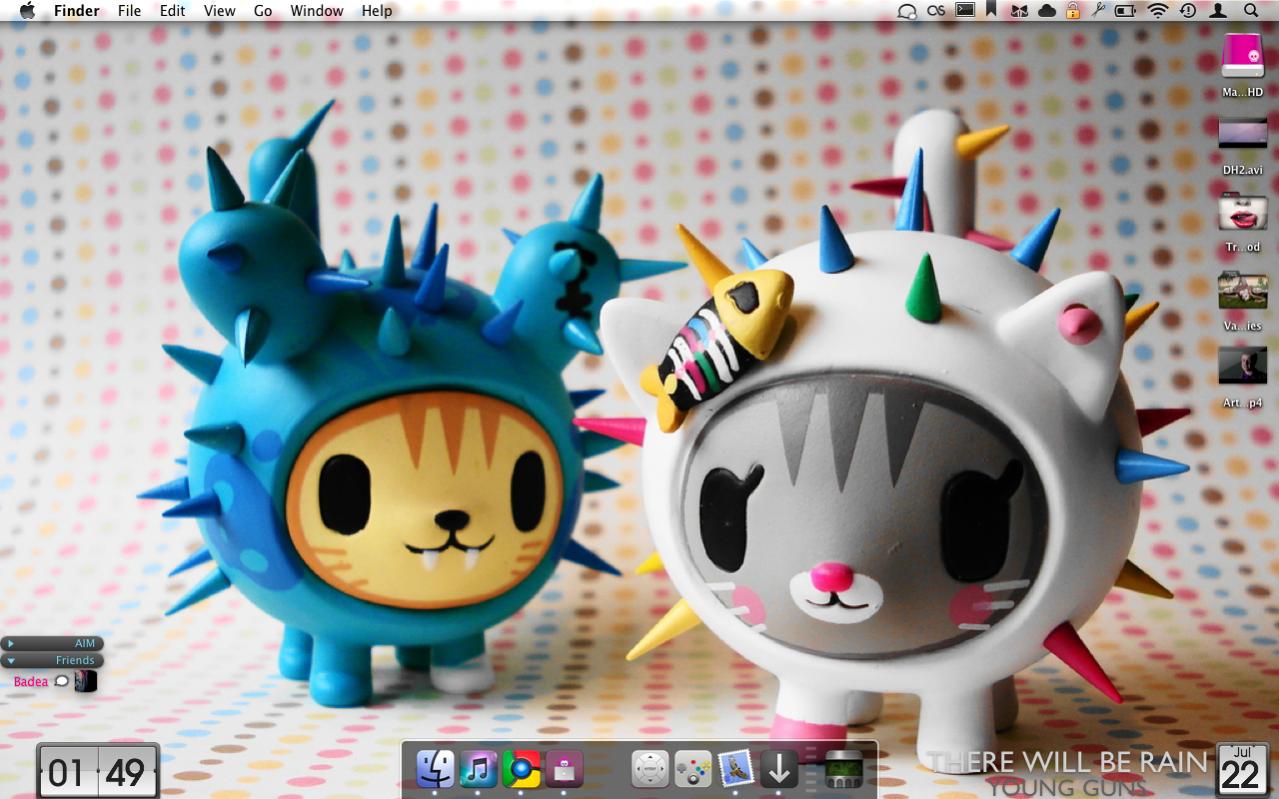Open iTunes from the dock
1279x799 pixels.
(479, 769)
